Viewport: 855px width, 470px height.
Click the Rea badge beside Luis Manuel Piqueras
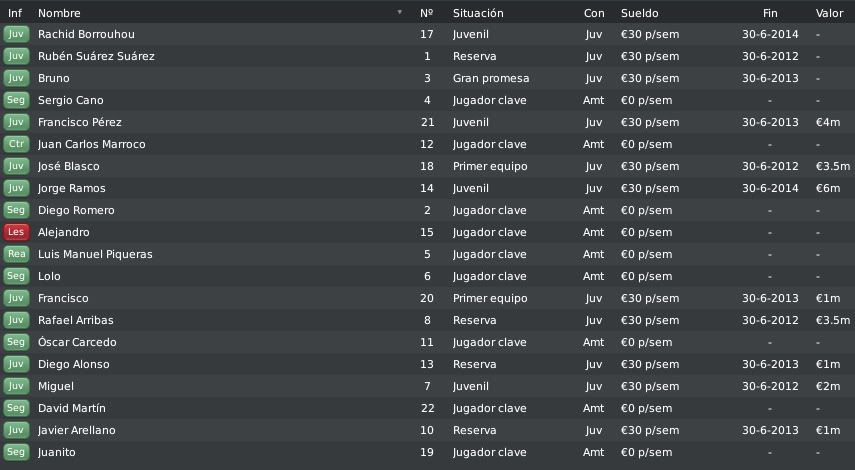click(x=16, y=254)
